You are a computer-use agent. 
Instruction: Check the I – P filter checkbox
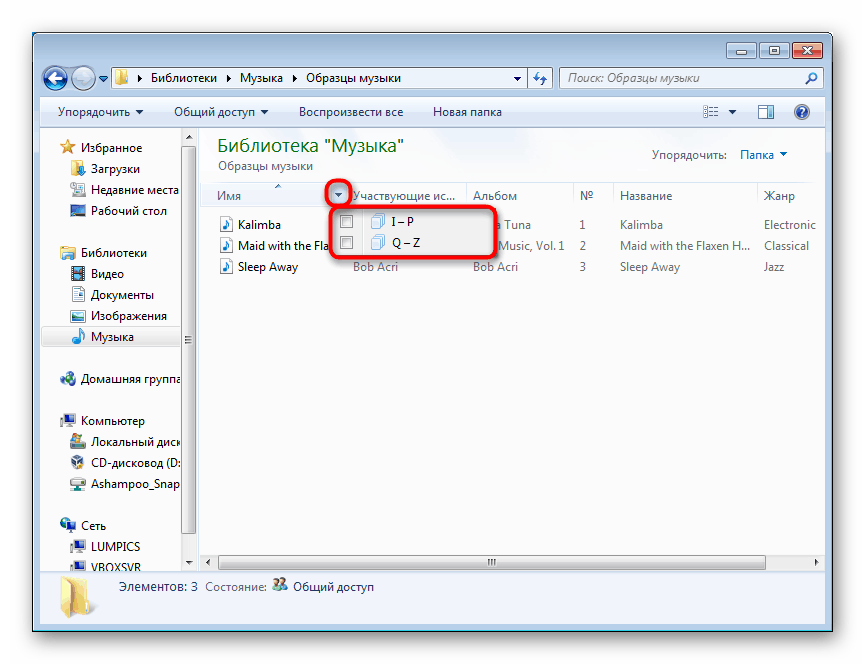(346, 222)
